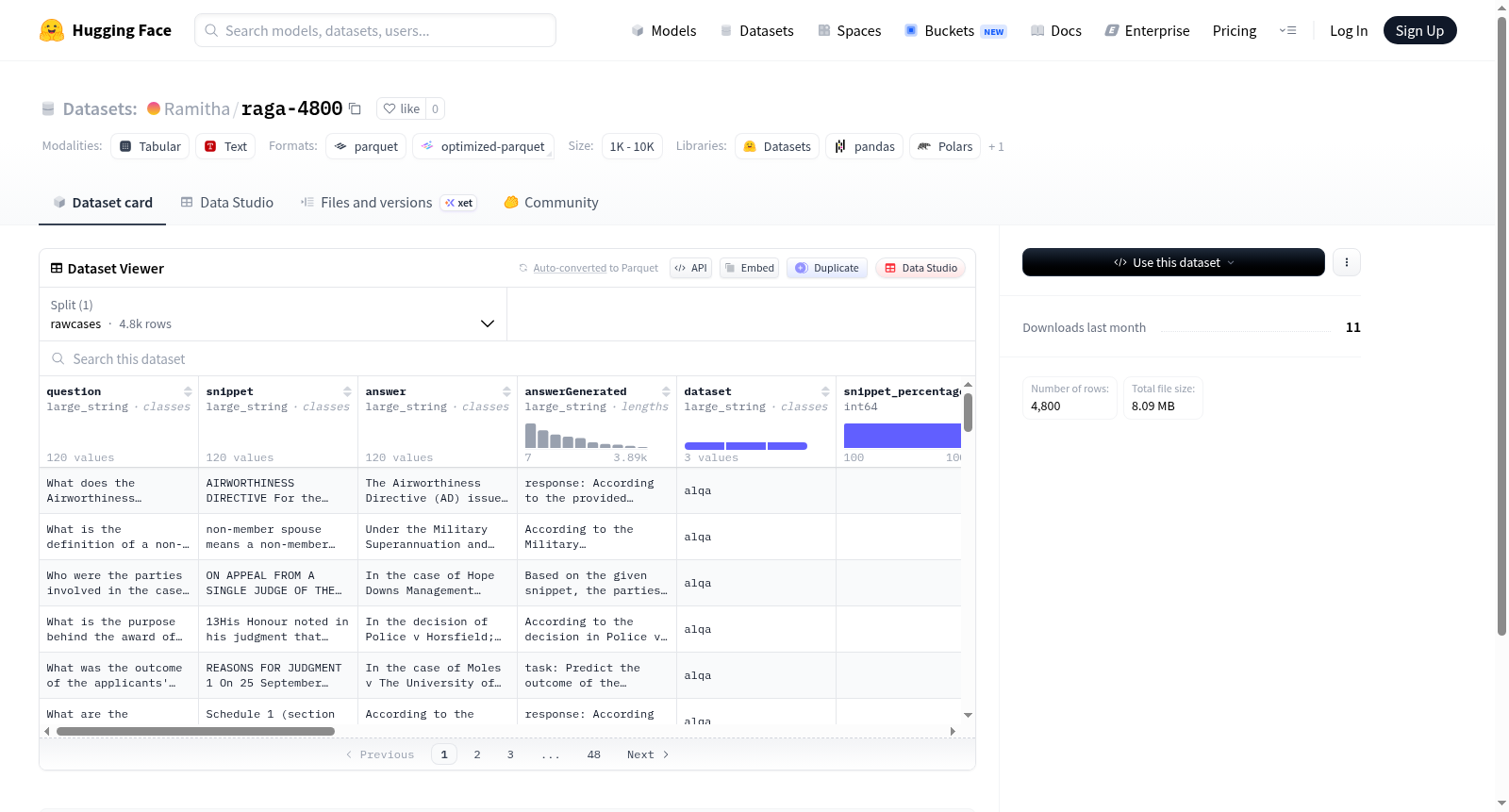Jump to page 48 of dataset rows

(x=593, y=754)
